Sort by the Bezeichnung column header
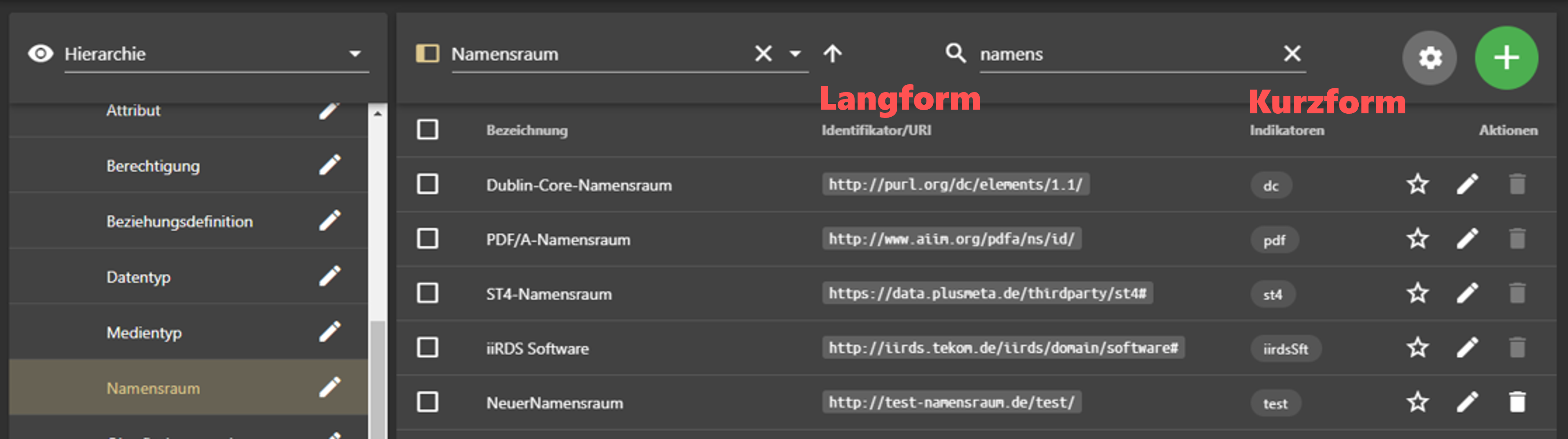1568x439 pixels. tap(526, 130)
